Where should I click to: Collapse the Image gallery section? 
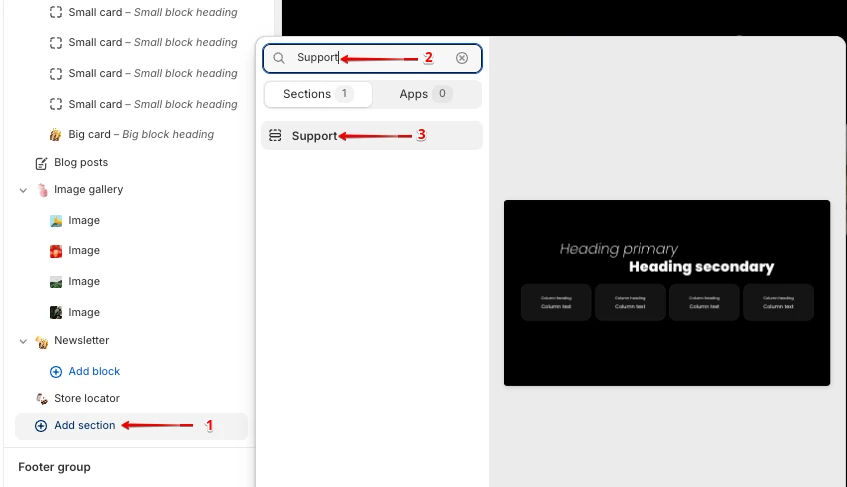click(23, 190)
